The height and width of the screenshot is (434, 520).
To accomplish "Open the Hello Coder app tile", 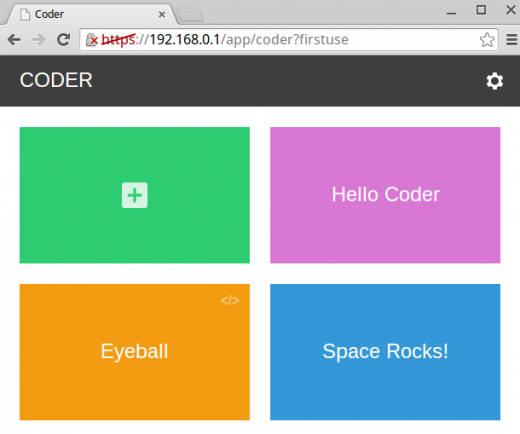I will click(385, 195).
